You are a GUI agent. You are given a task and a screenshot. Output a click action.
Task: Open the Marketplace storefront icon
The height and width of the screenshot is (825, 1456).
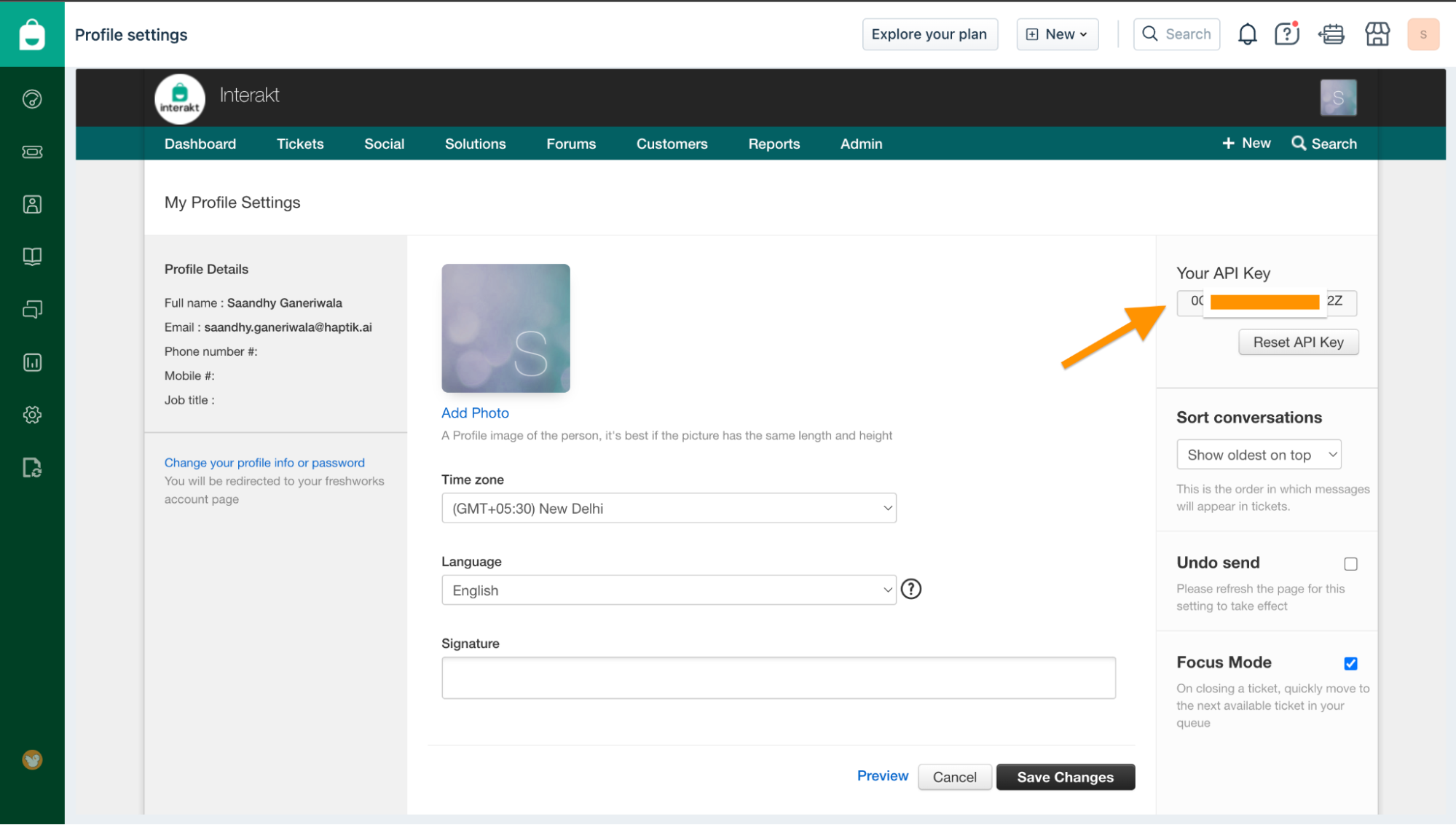[x=1377, y=34]
